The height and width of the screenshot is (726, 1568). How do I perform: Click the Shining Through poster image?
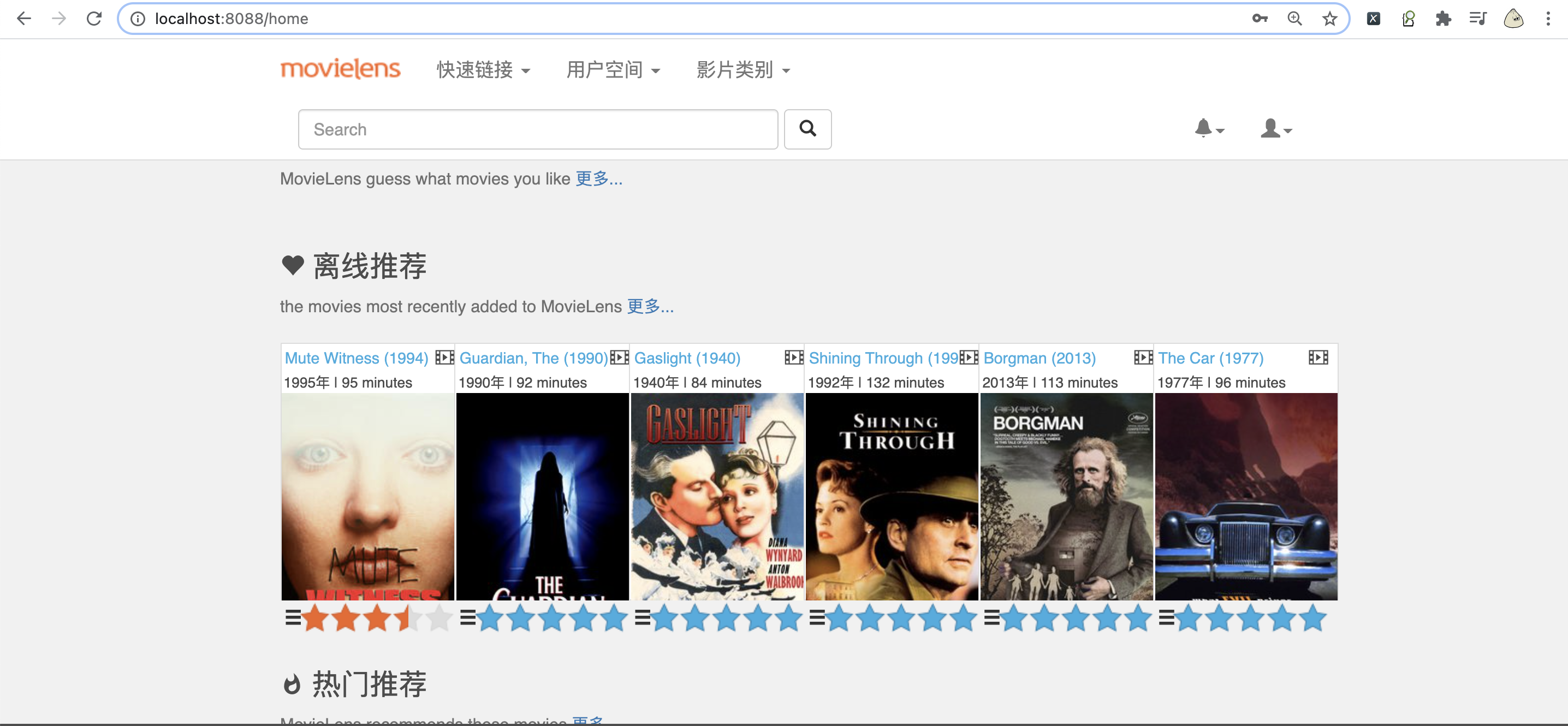(x=892, y=497)
